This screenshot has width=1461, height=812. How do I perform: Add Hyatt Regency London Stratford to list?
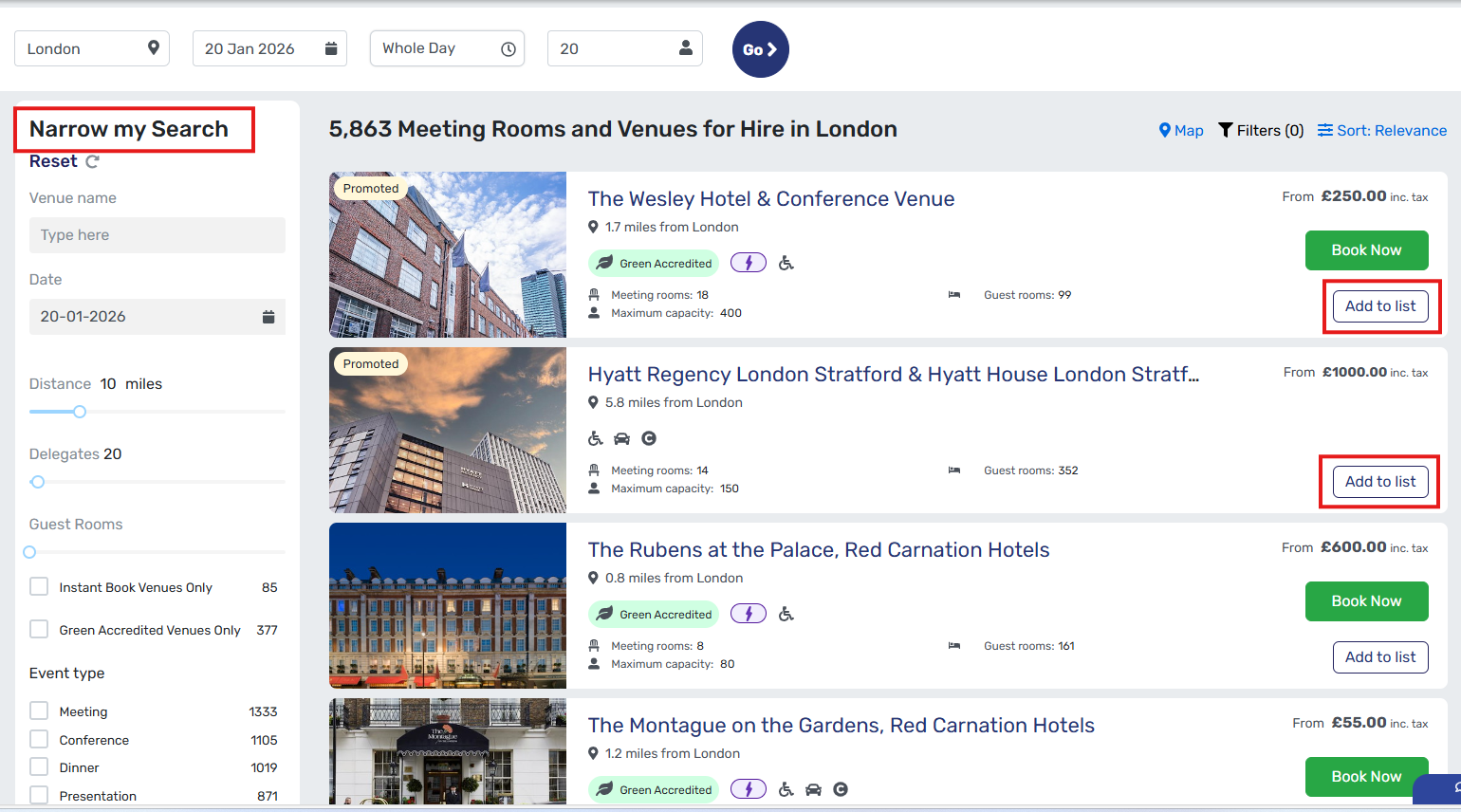[1380, 482]
